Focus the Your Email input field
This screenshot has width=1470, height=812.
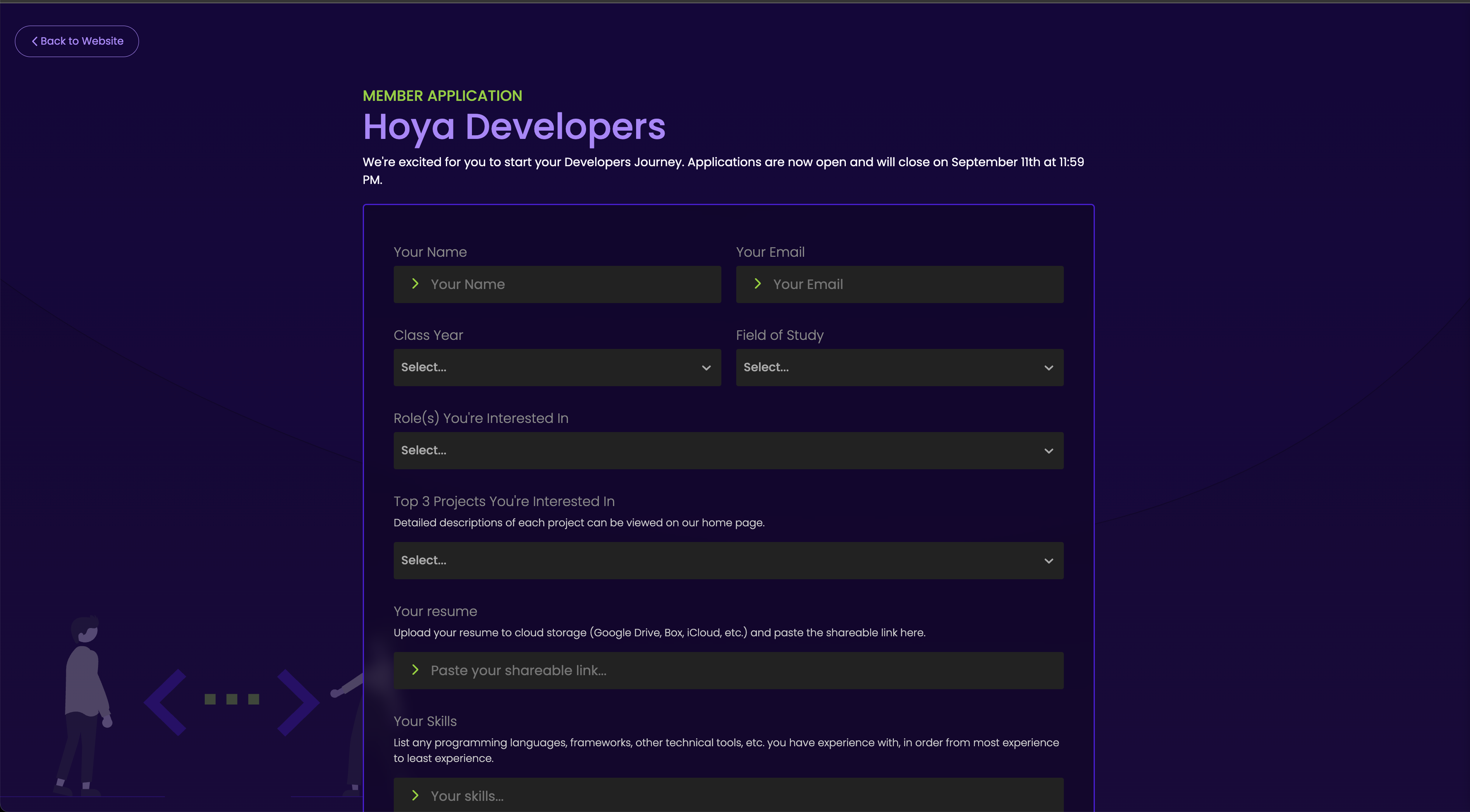(899, 284)
